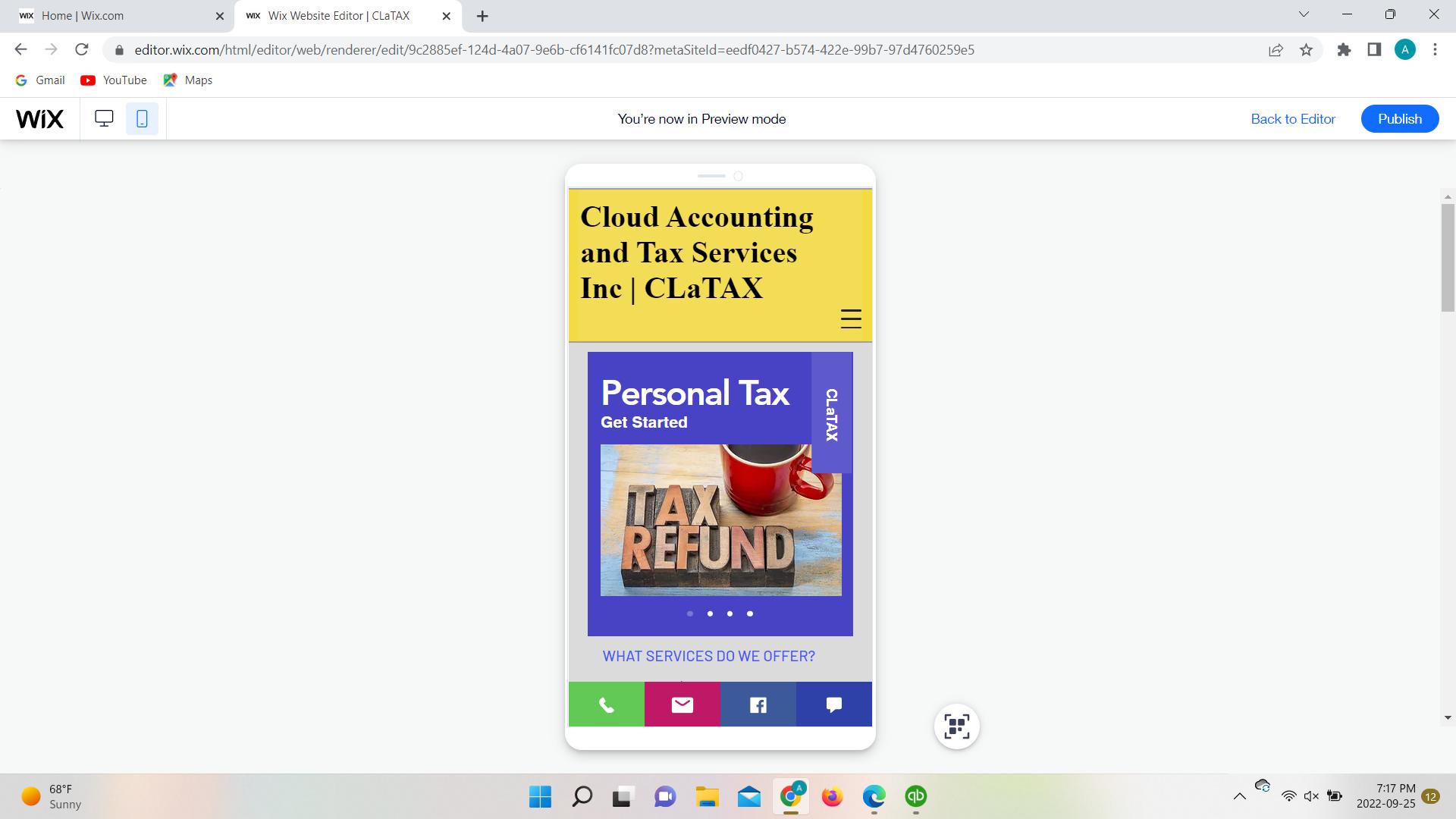
Task: Click the Publish button
Action: (x=1399, y=118)
